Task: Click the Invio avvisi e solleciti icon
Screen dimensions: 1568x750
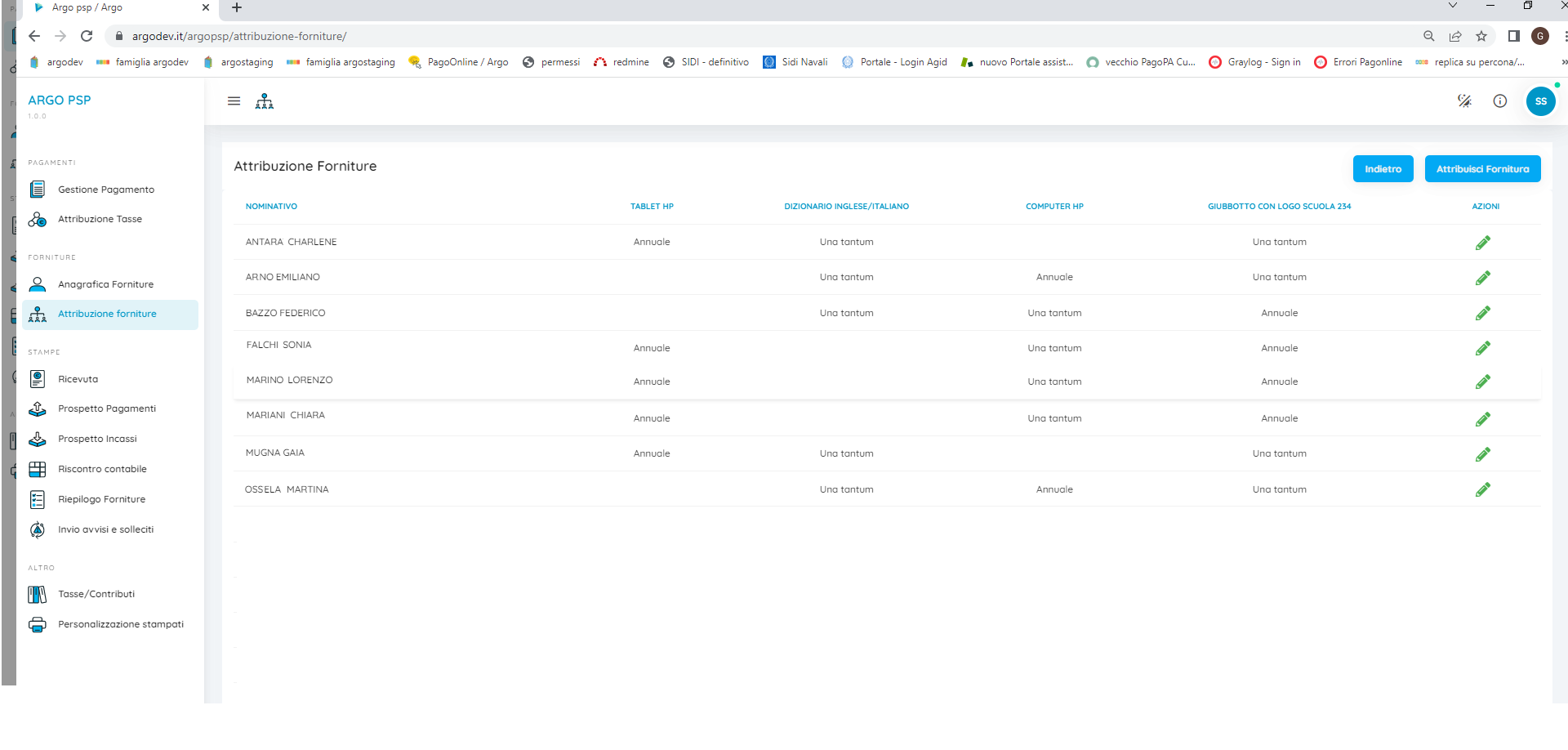Action: pyautogui.click(x=38, y=529)
